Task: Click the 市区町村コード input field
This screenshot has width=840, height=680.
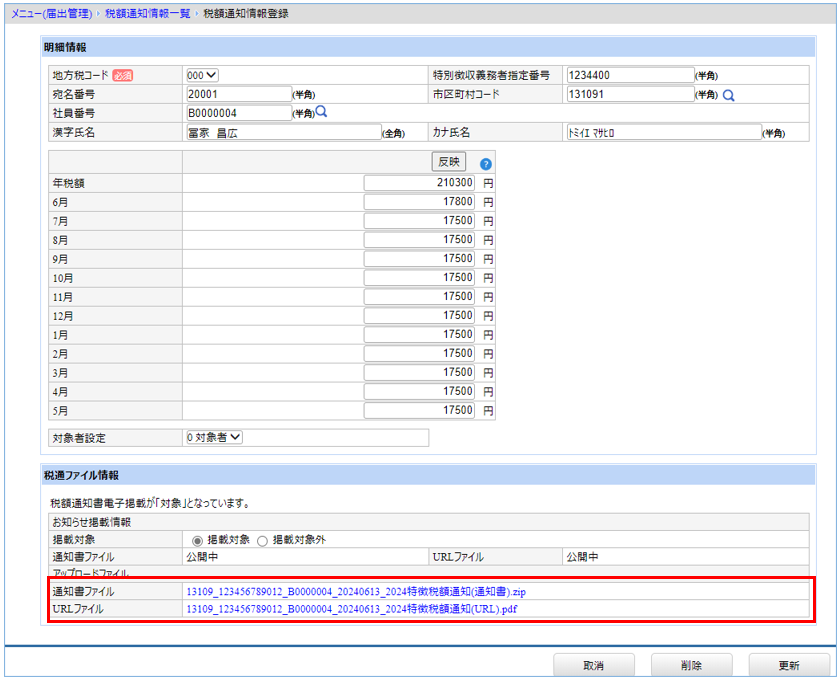Action: [x=631, y=94]
